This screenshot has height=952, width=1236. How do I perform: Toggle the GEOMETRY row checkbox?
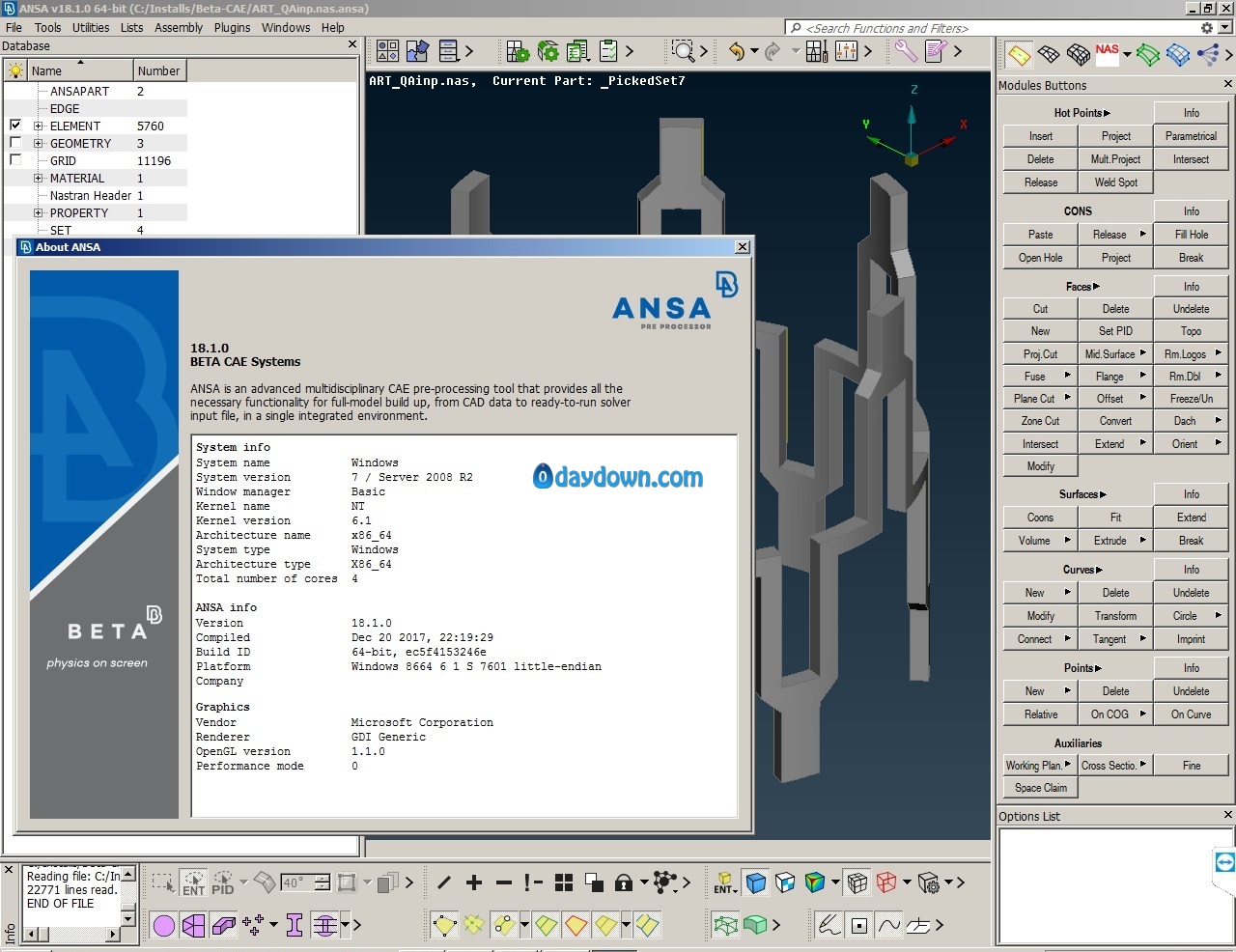pos(15,142)
